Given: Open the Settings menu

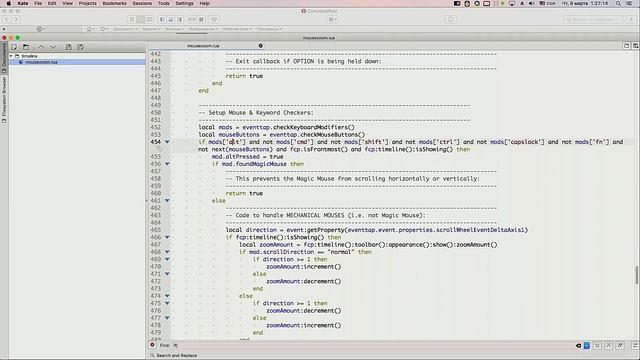Looking at the screenshot, I should 184,3.
